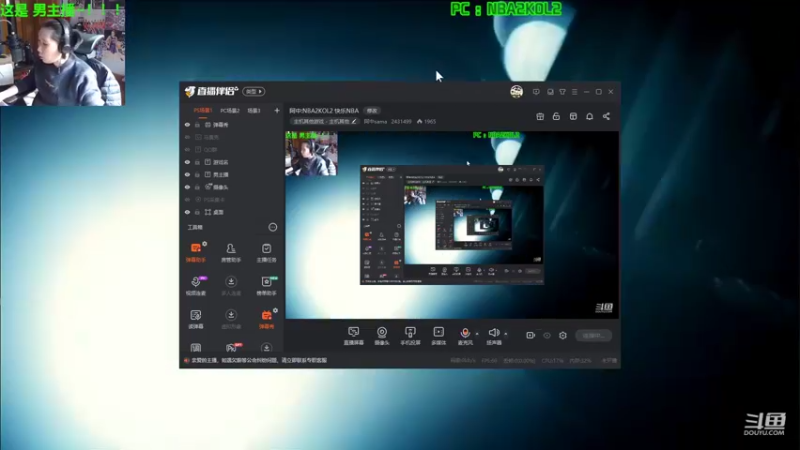Screen dimensions: 800x450
Task: Add a new scene with plus
Action: pos(277,110)
